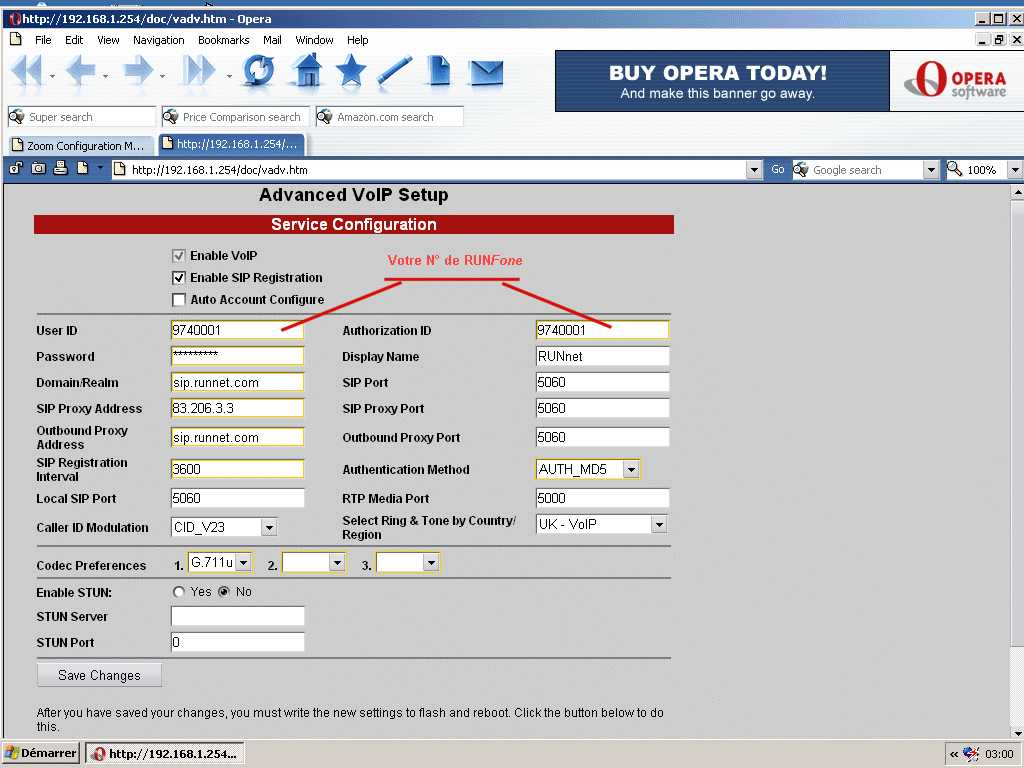Click the Buy Opera Today banner

click(x=722, y=81)
